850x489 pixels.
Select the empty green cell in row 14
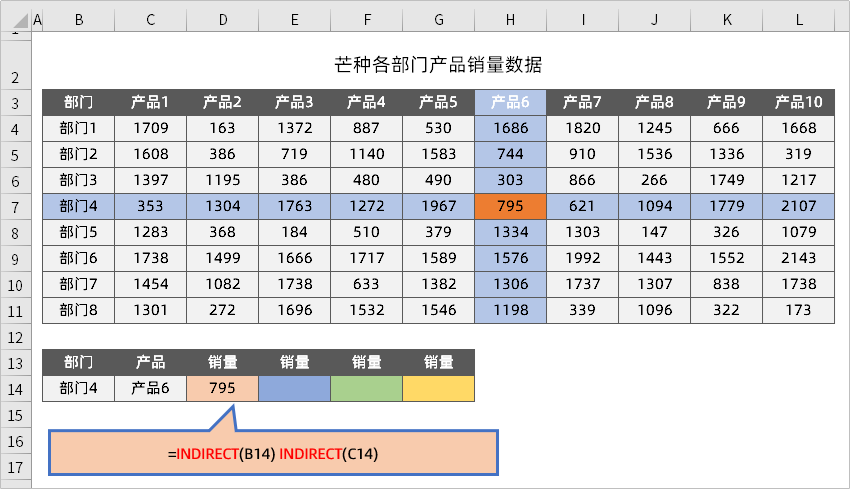click(366, 388)
